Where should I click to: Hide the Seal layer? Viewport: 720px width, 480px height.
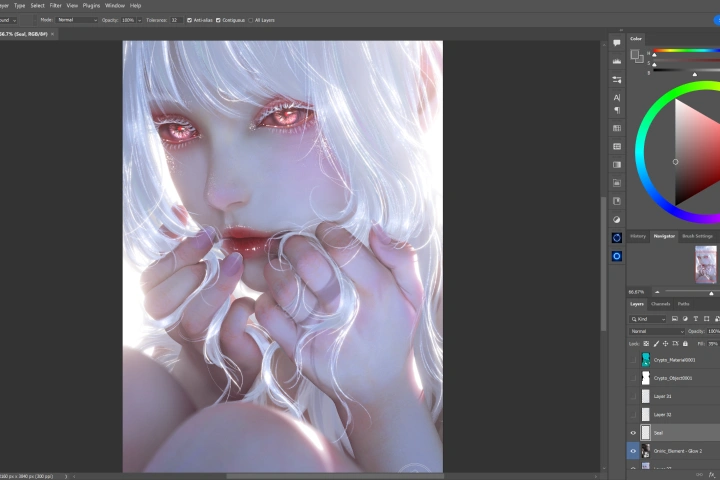(633, 433)
